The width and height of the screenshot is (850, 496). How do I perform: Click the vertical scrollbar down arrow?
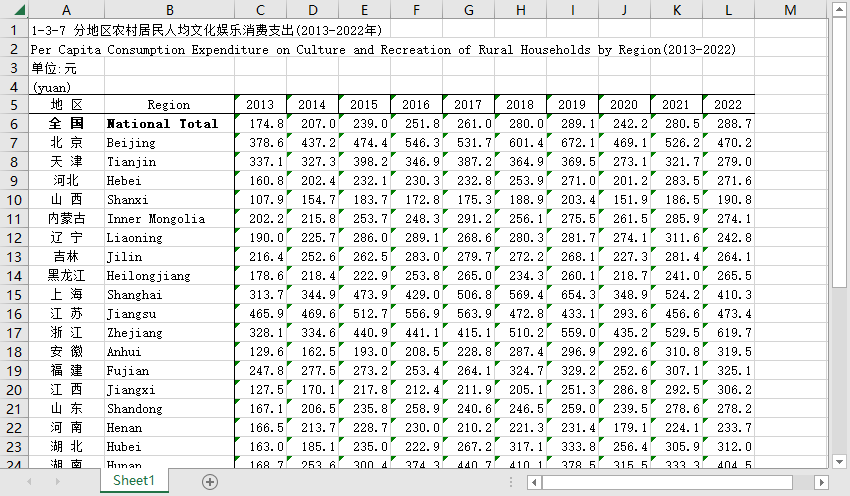point(839,462)
